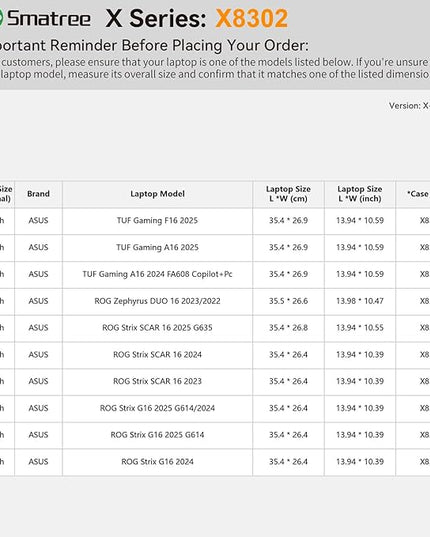Click ROG Strix G16 2025 G614/2024 cell
The image size is (430, 537).
(x=157, y=408)
